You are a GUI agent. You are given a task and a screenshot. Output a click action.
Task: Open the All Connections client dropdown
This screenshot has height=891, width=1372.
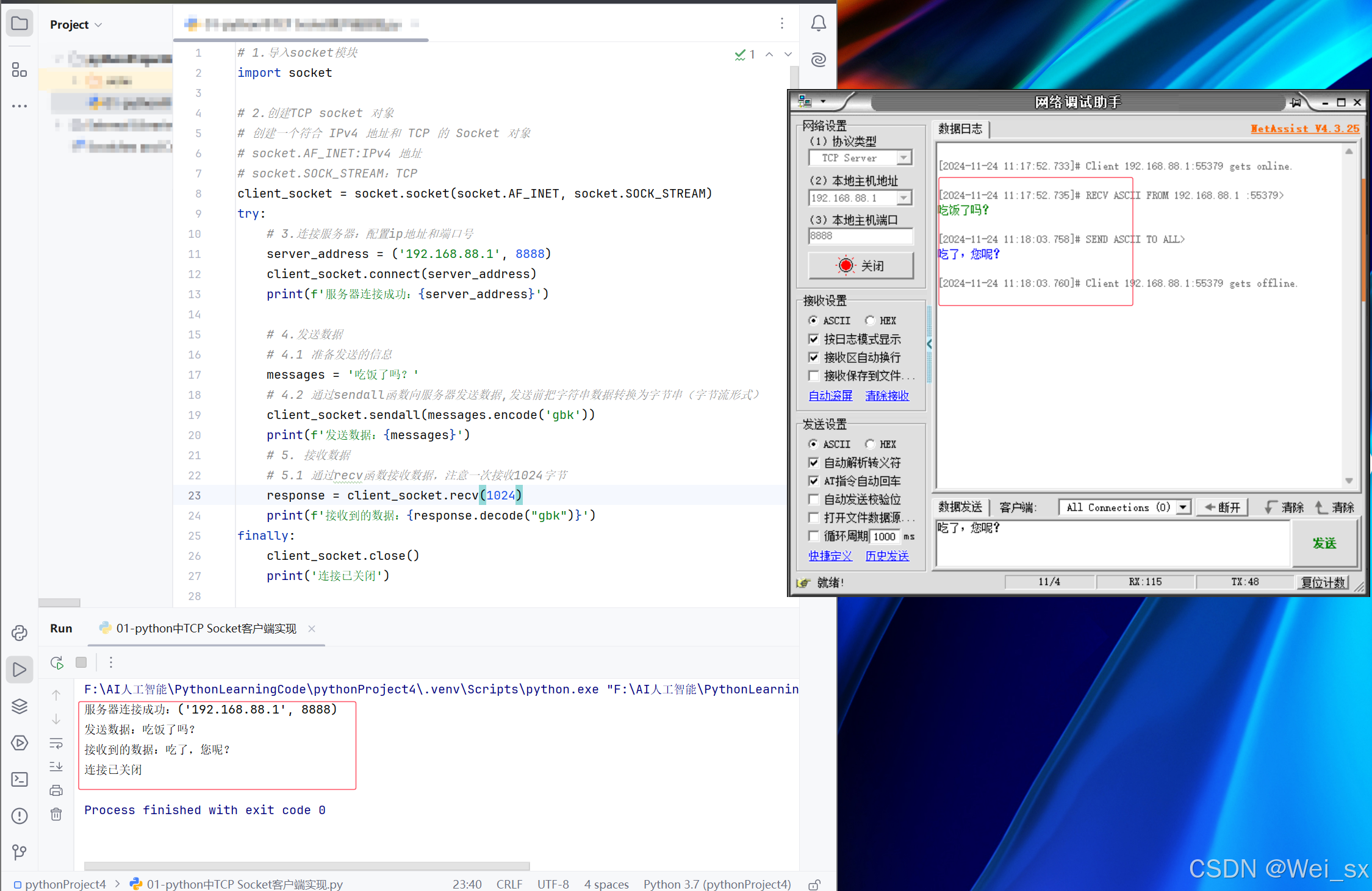point(1182,507)
